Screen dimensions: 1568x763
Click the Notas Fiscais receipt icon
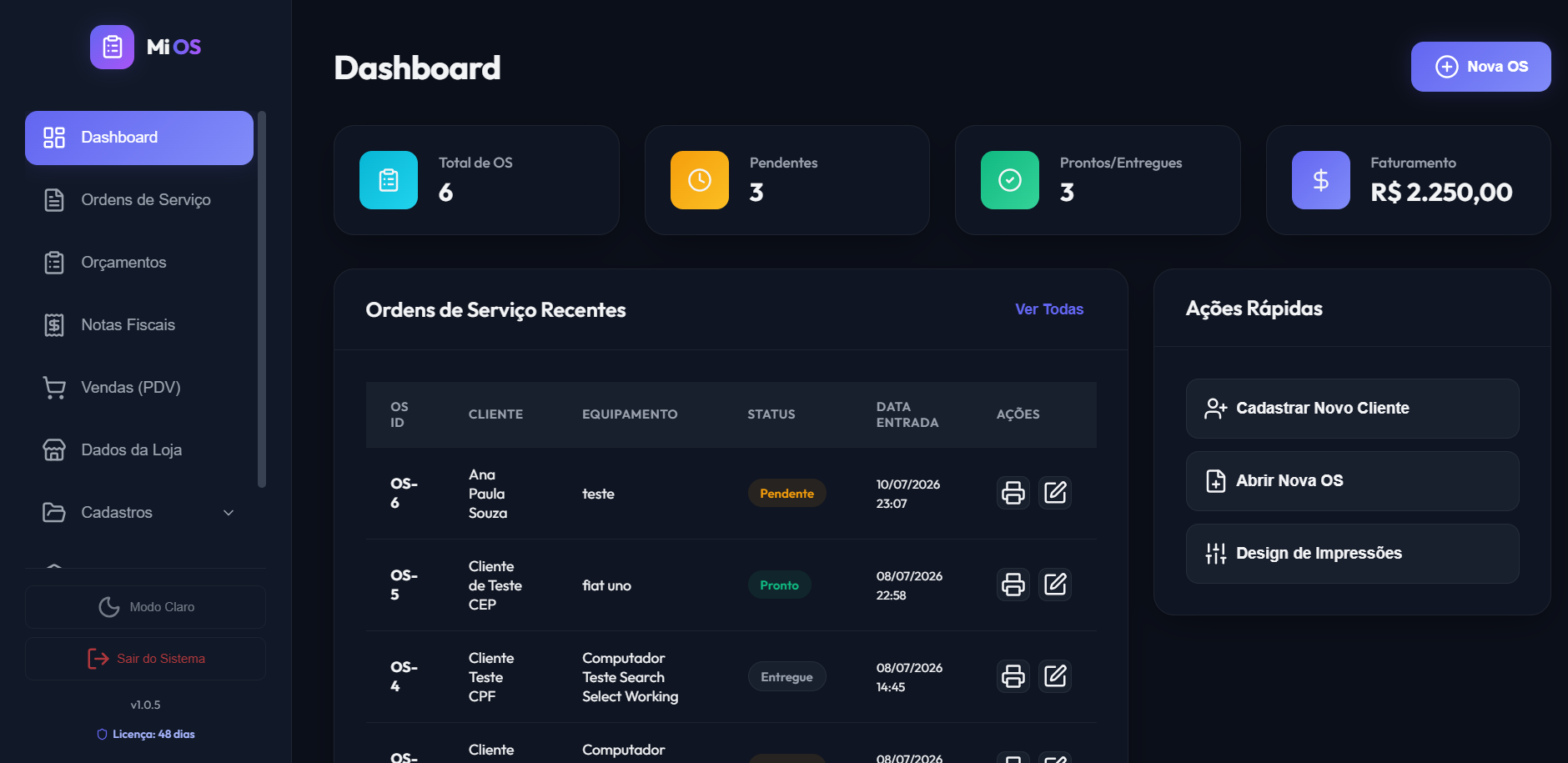tap(54, 325)
